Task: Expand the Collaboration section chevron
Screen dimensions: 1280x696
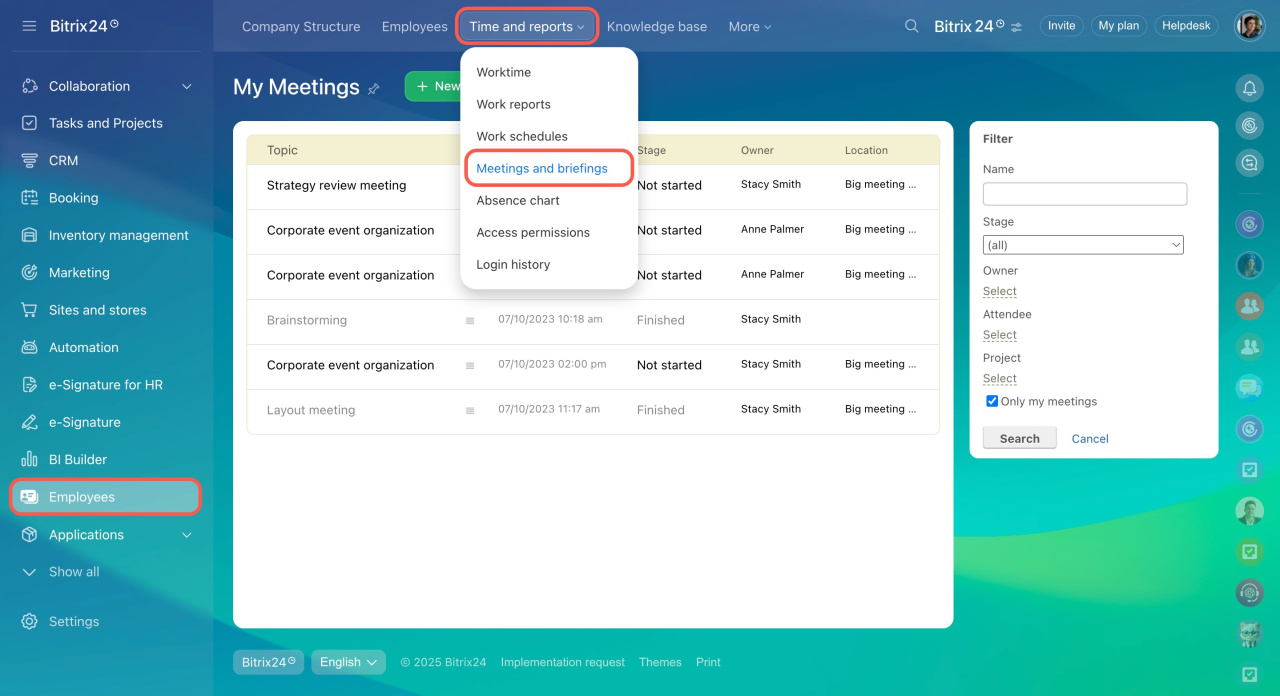Action: point(187,87)
